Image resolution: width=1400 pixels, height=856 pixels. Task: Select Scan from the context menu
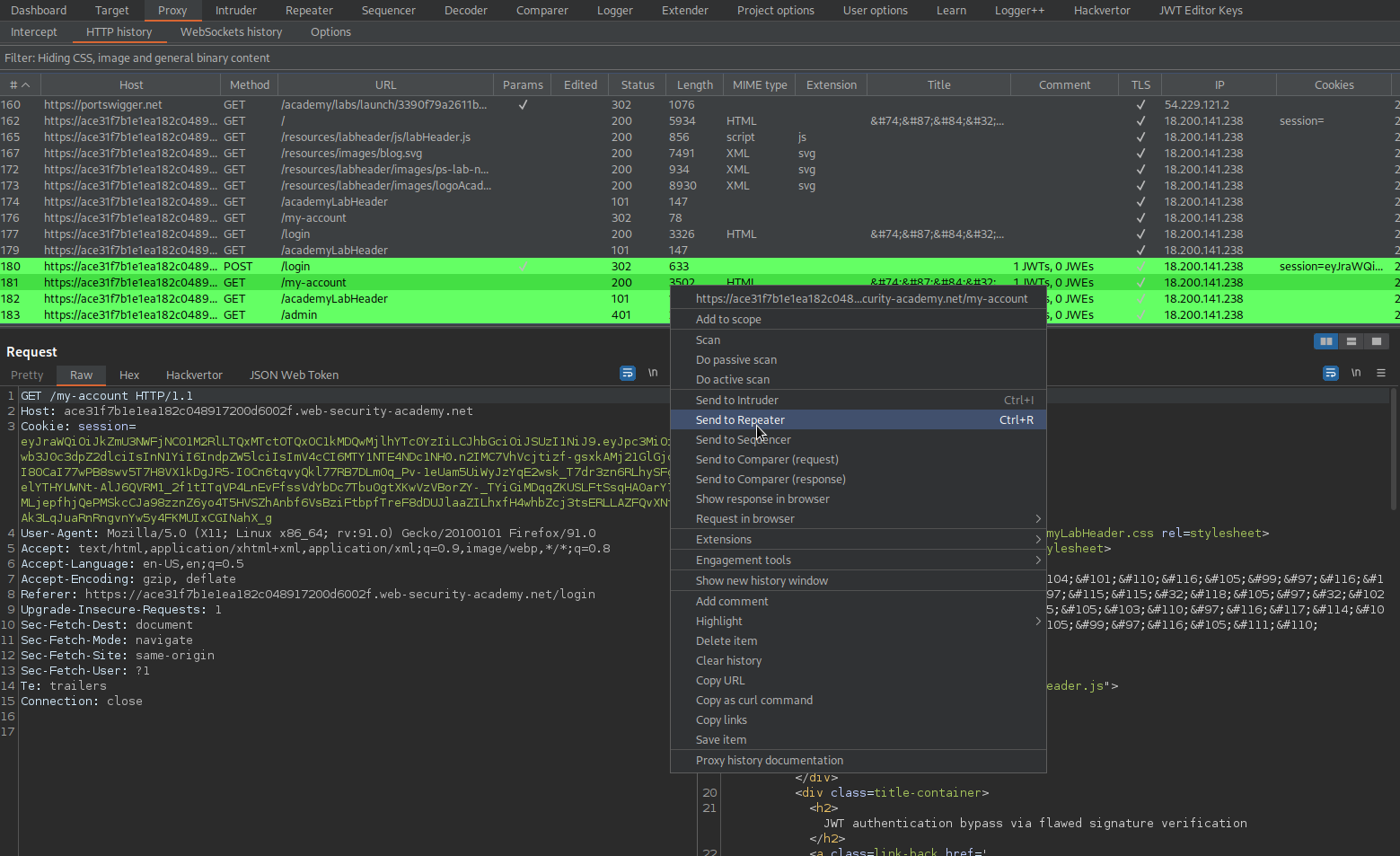[858, 340]
